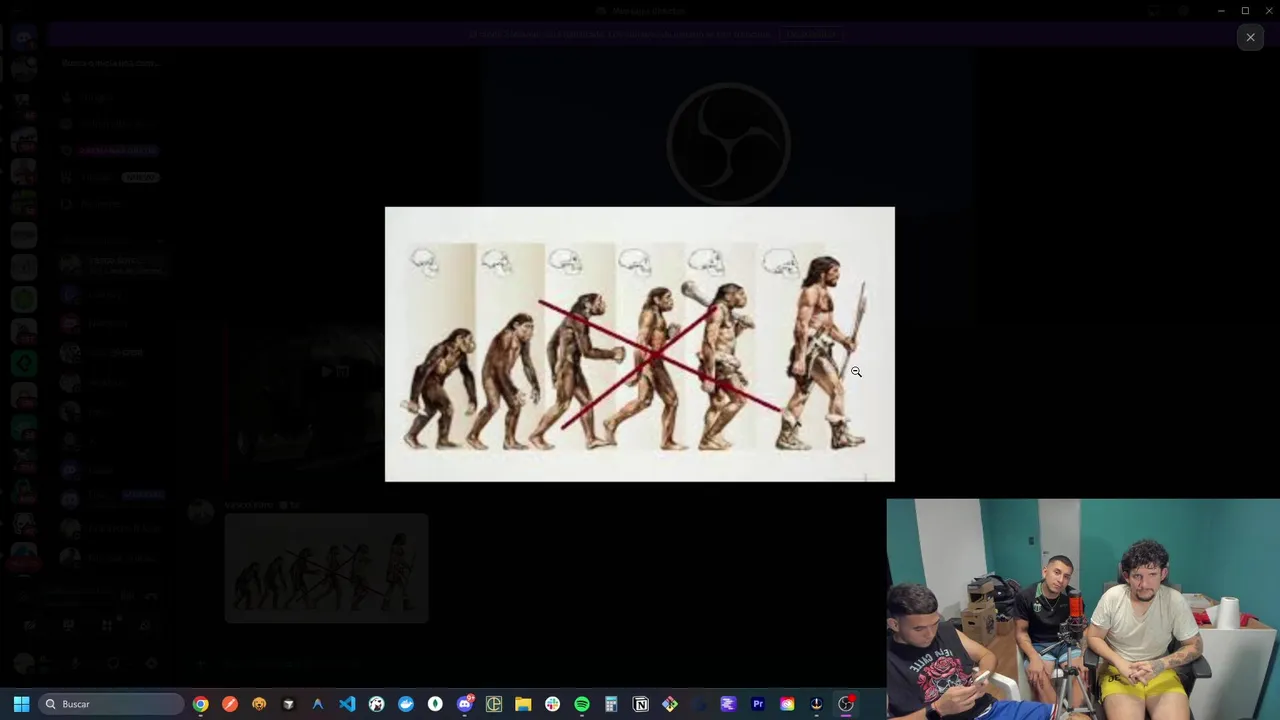The width and height of the screenshot is (1280, 720).
Task: Open the Calculator from the taskbar
Action: [x=611, y=704]
